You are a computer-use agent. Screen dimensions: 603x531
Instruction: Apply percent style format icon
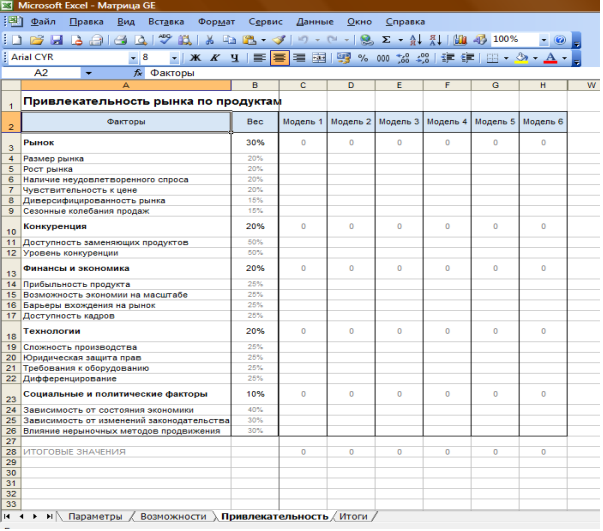tap(361, 58)
